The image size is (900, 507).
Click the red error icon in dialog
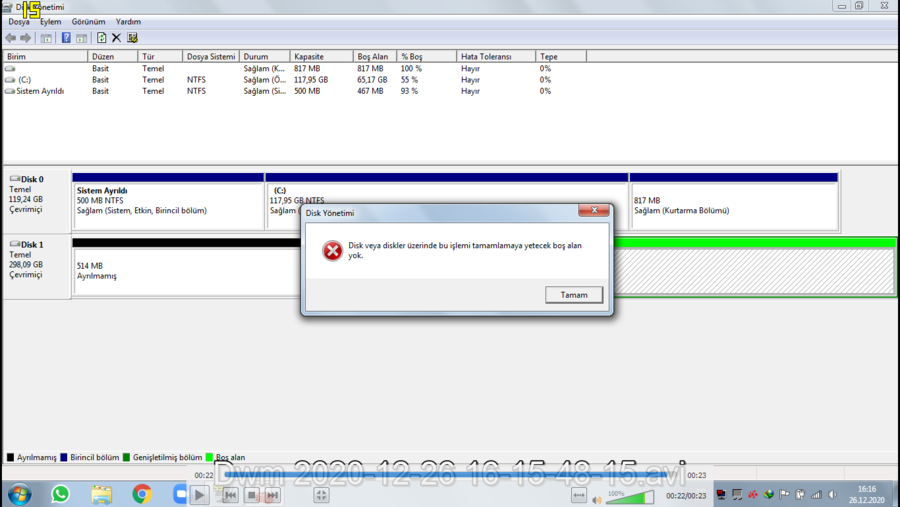pyautogui.click(x=332, y=250)
